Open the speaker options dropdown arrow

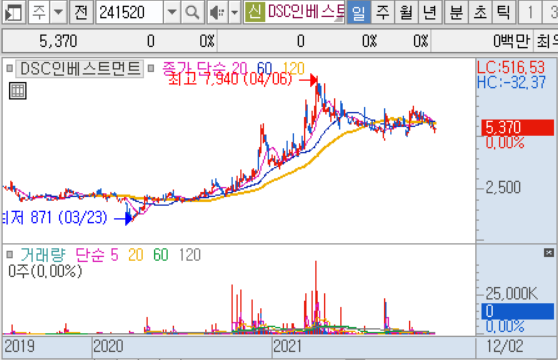[234, 13]
